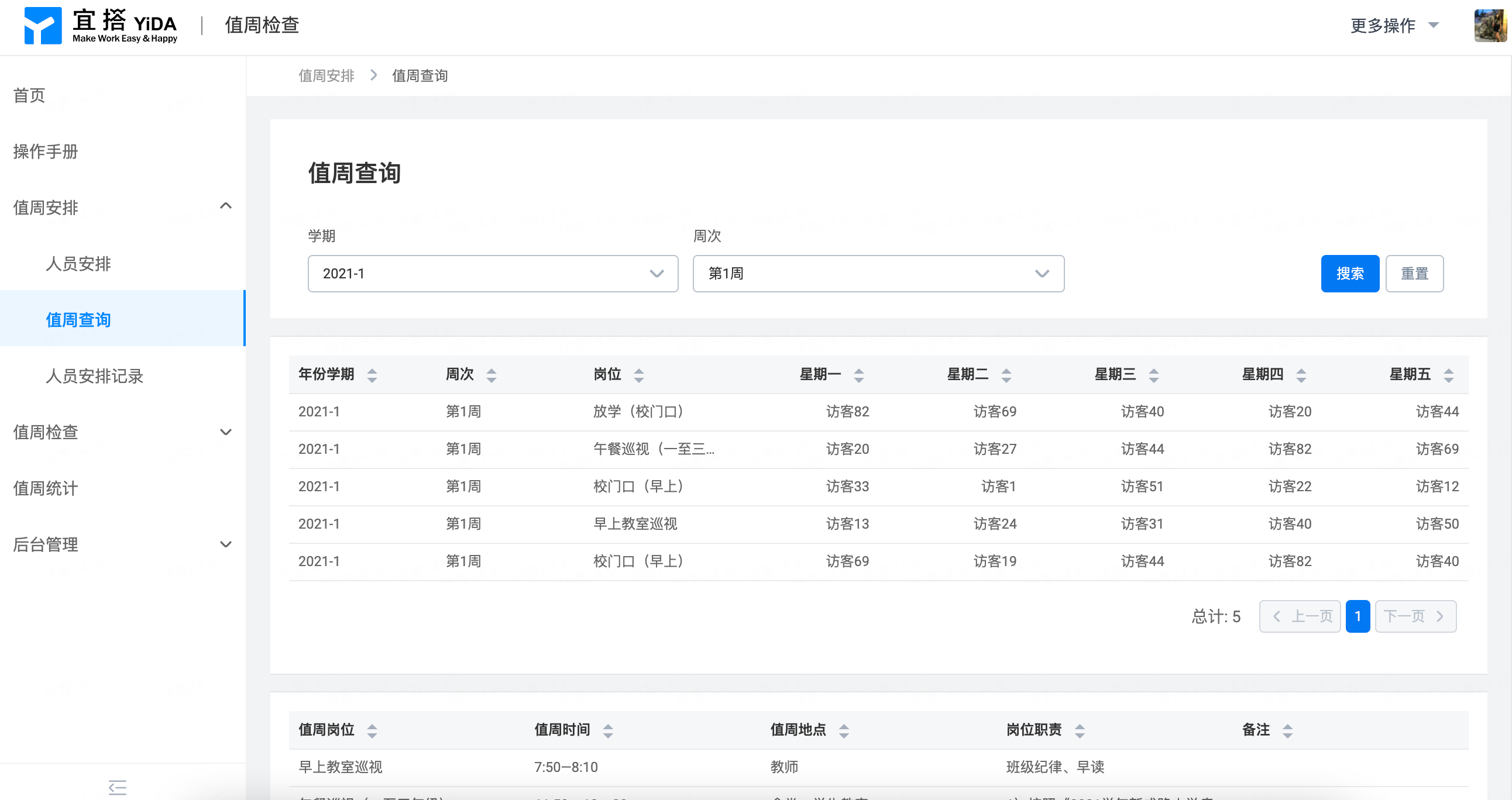Go to 人员安排记录 menu item
The image size is (1512, 800).
(95, 376)
